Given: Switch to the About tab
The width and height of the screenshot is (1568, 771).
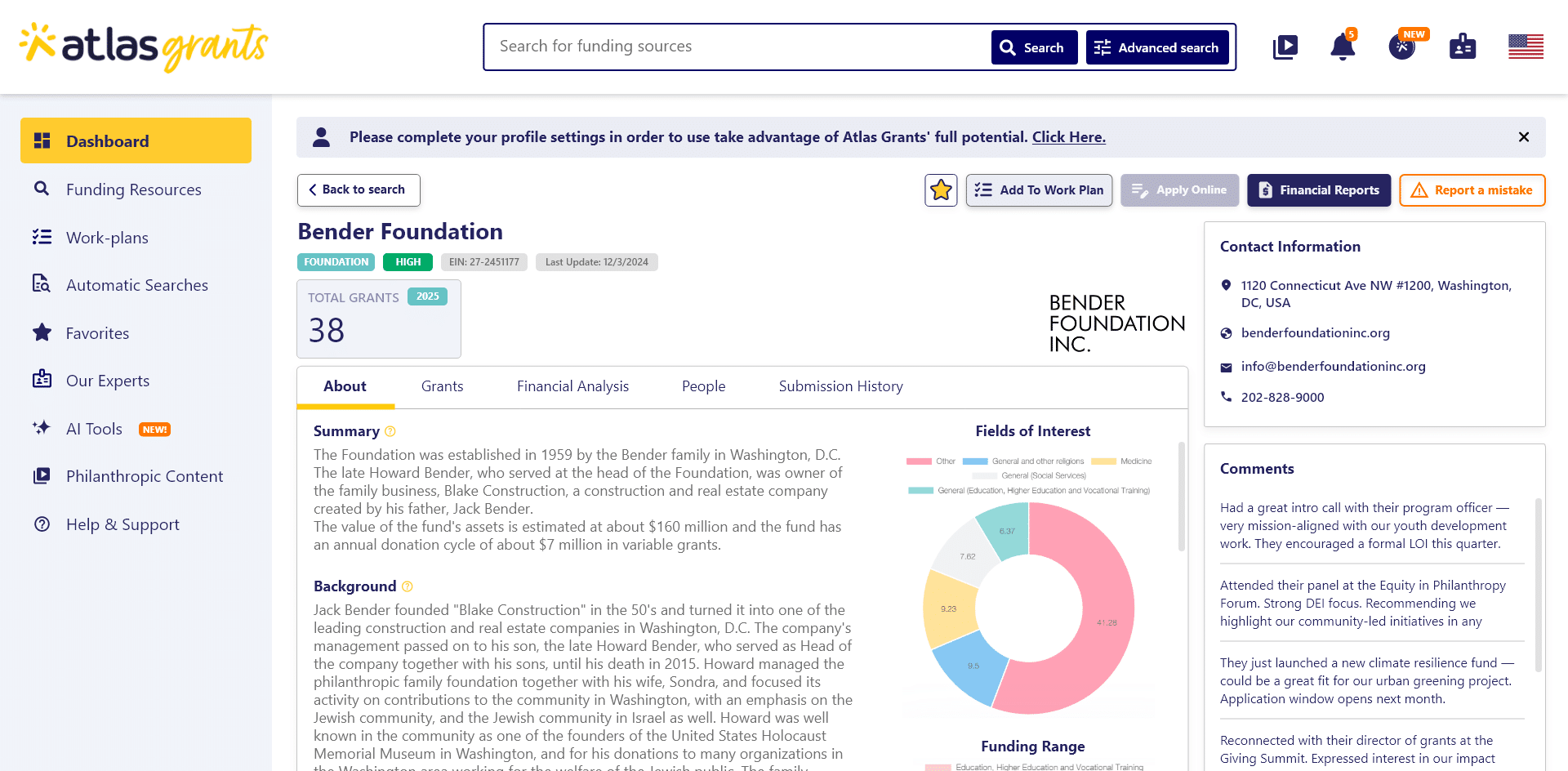Looking at the screenshot, I should pos(345,386).
